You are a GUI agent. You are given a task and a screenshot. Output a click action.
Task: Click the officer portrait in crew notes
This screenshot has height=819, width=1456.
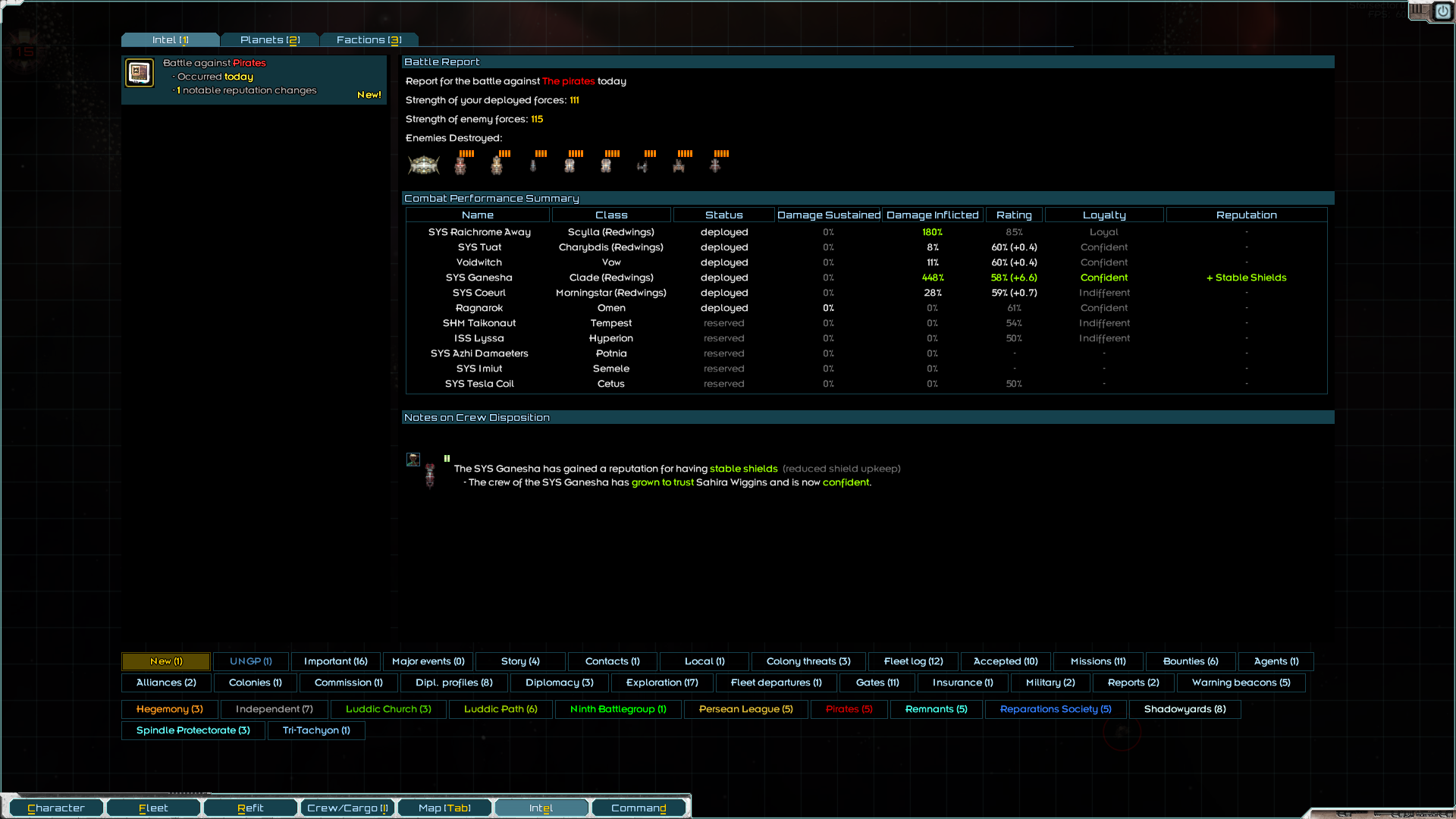click(413, 460)
